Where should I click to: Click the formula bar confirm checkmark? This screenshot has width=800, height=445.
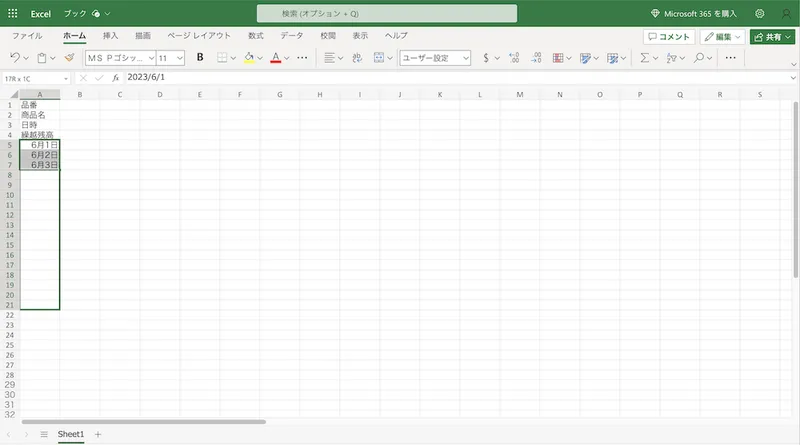coord(99,78)
